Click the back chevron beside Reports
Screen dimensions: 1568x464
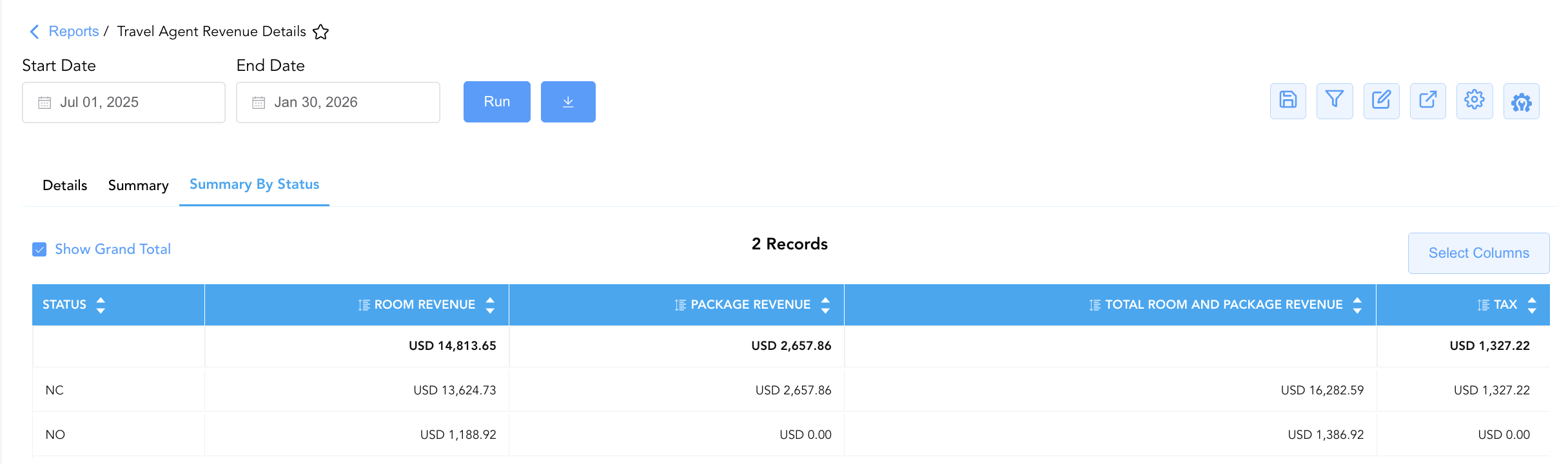point(35,32)
